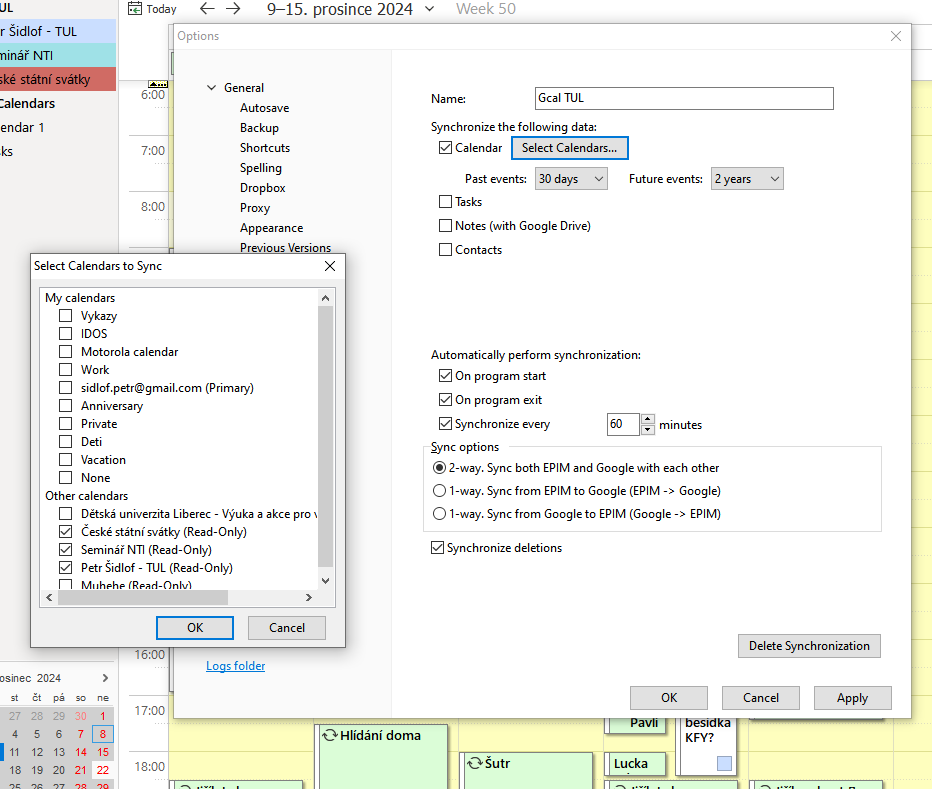Click the Name field containing Gcal TUL

point(684,98)
